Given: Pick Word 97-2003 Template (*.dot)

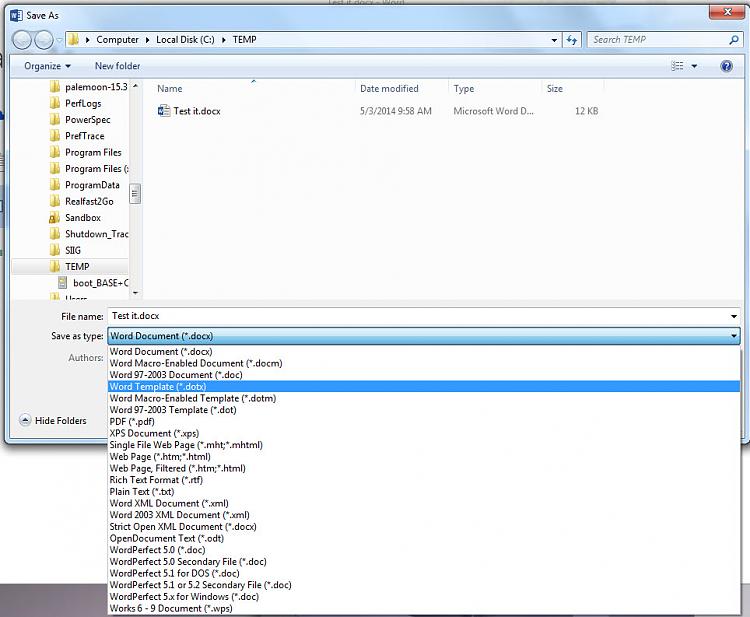Looking at the screenshot, I should [x=424, y=410].
